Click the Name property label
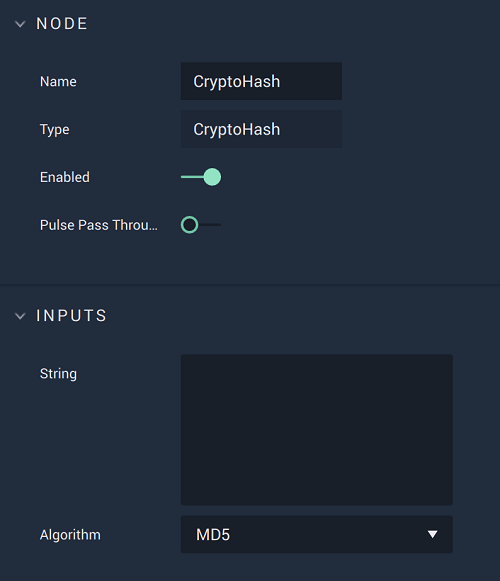Viewport: 500px width, 581px height. click(58, 82)
